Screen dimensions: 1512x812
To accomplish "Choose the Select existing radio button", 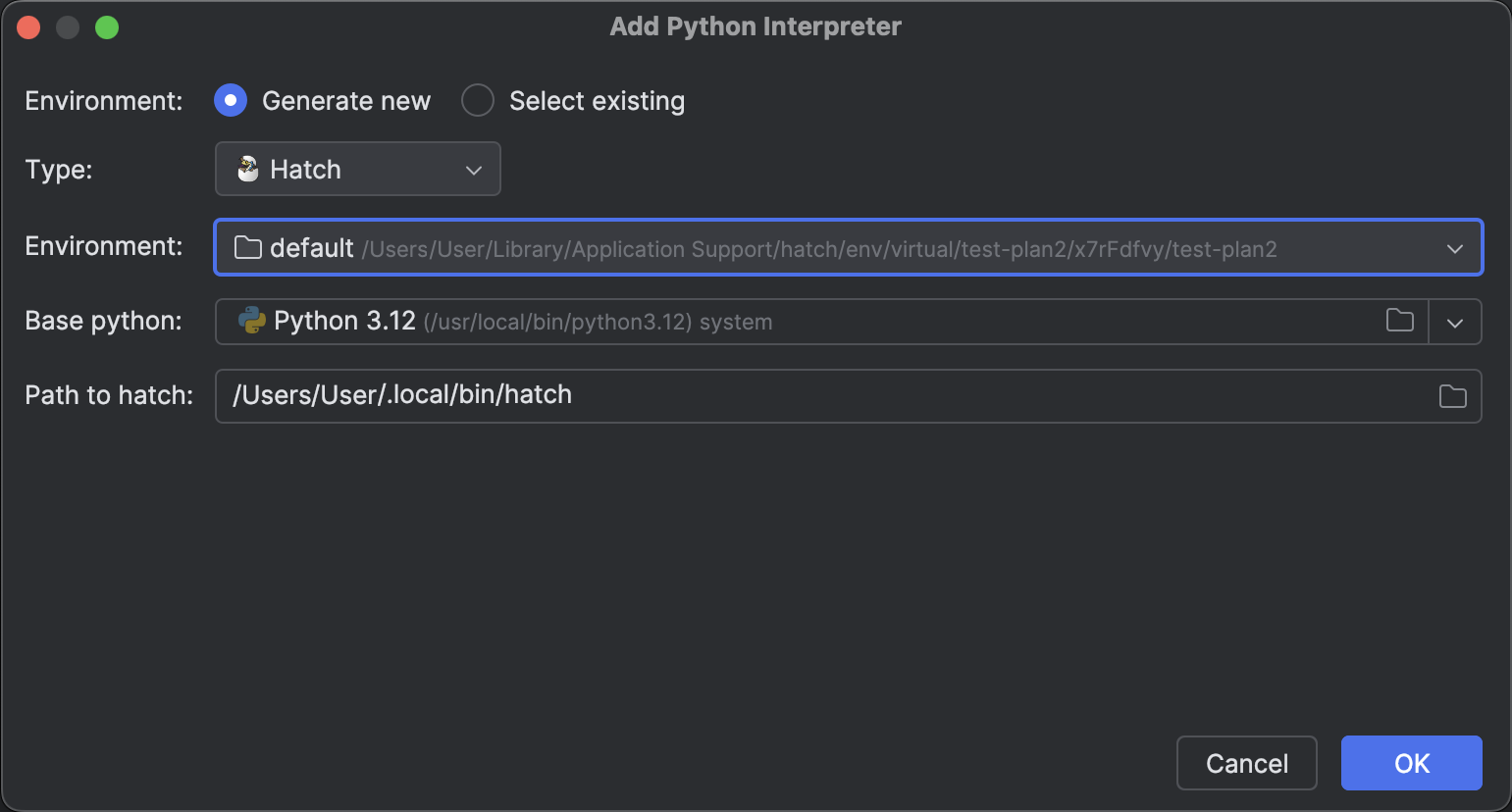I will pos(478,100).
